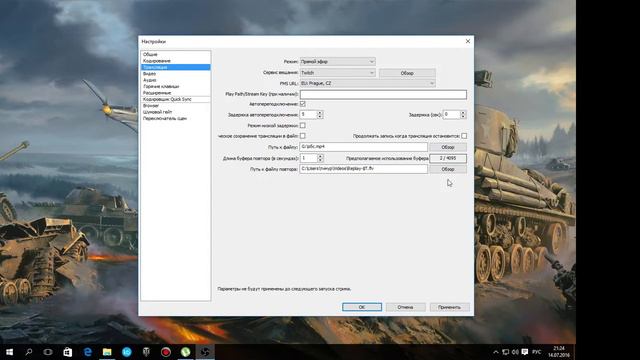Decrease replay buffer length value
Screen dimensions: 640x360
point(320,160)
